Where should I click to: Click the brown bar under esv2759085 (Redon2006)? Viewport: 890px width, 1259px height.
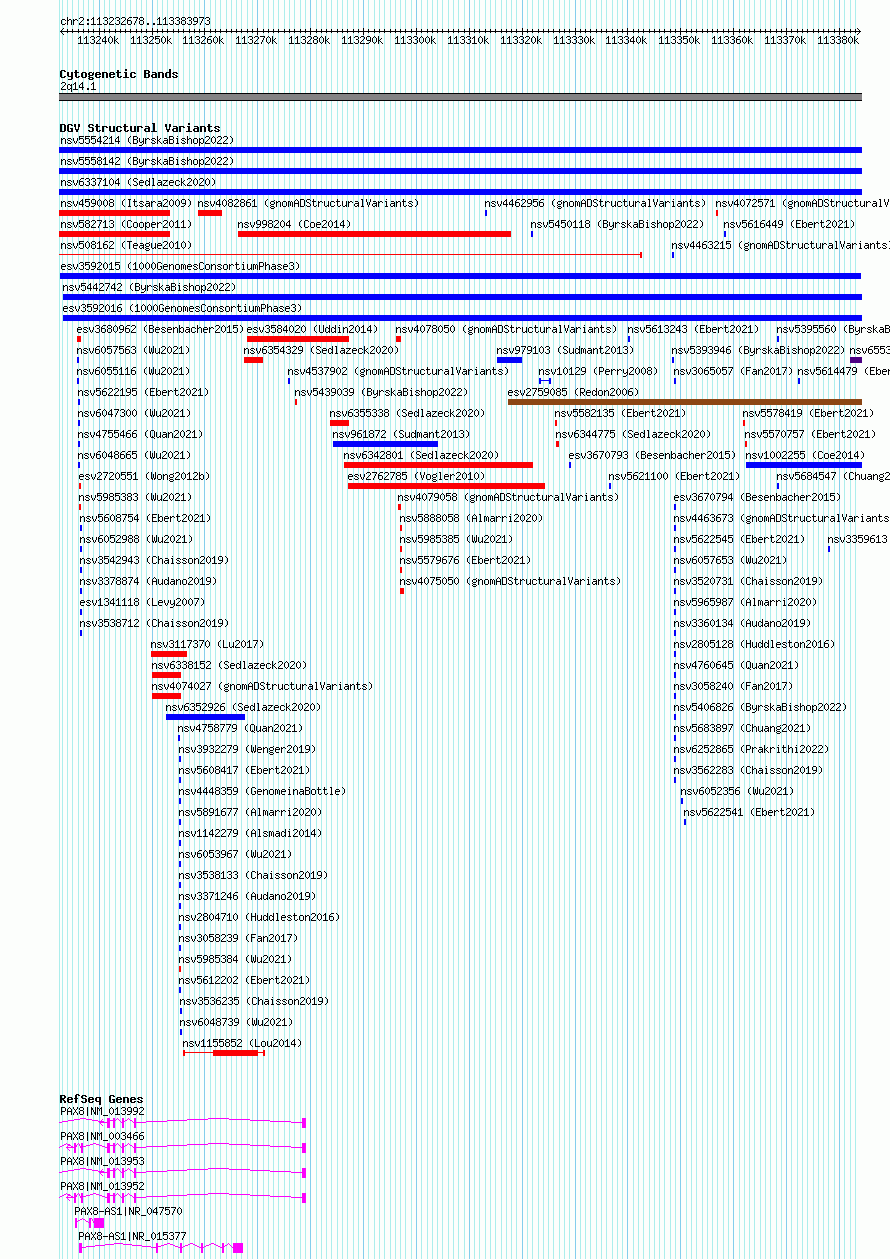[x=685, y=402]
